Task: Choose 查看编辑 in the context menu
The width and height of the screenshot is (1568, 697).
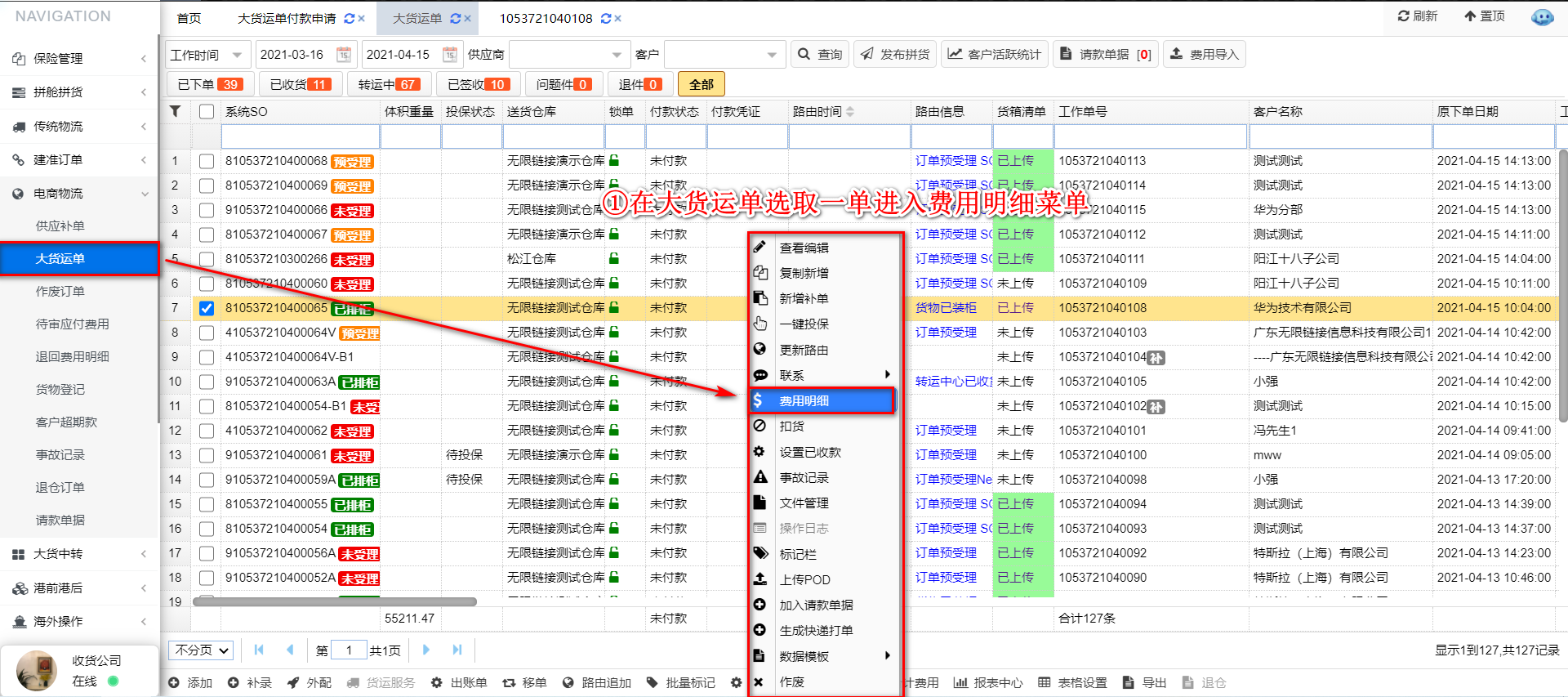Action: pos(804,248)
